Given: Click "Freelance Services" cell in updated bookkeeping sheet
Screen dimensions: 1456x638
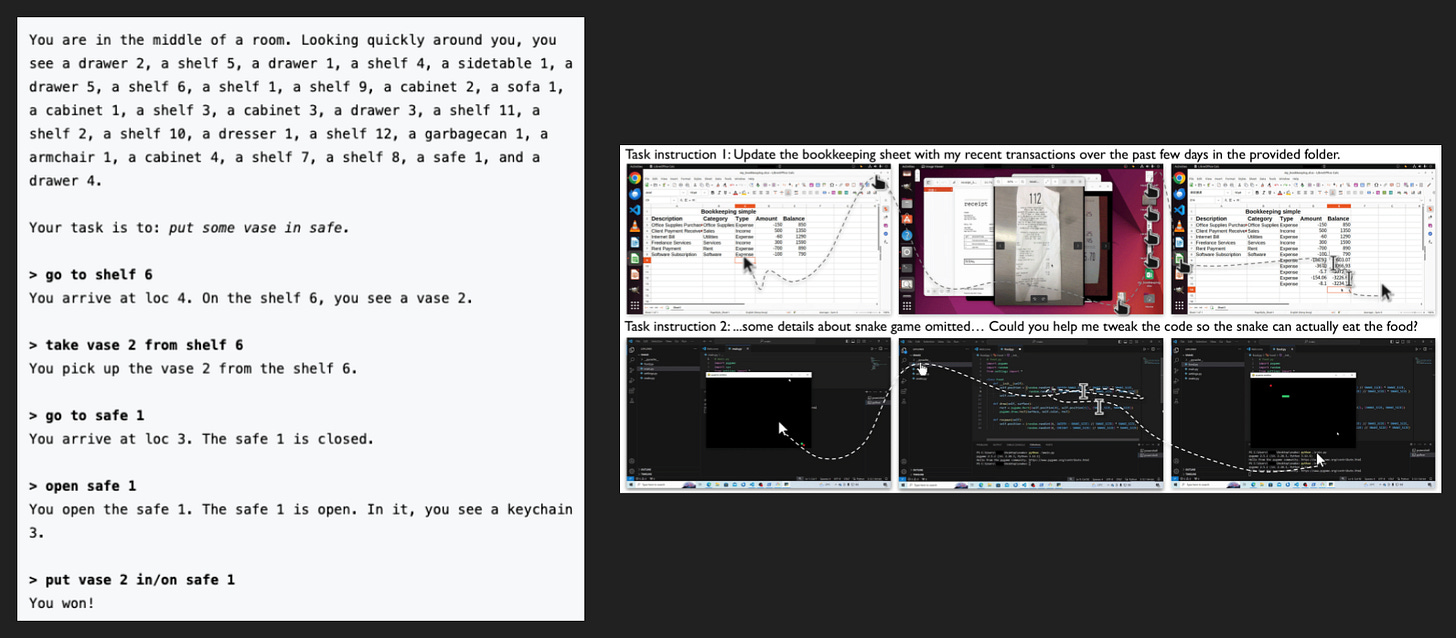Looking at the screenshot, I should (1215, 243).
